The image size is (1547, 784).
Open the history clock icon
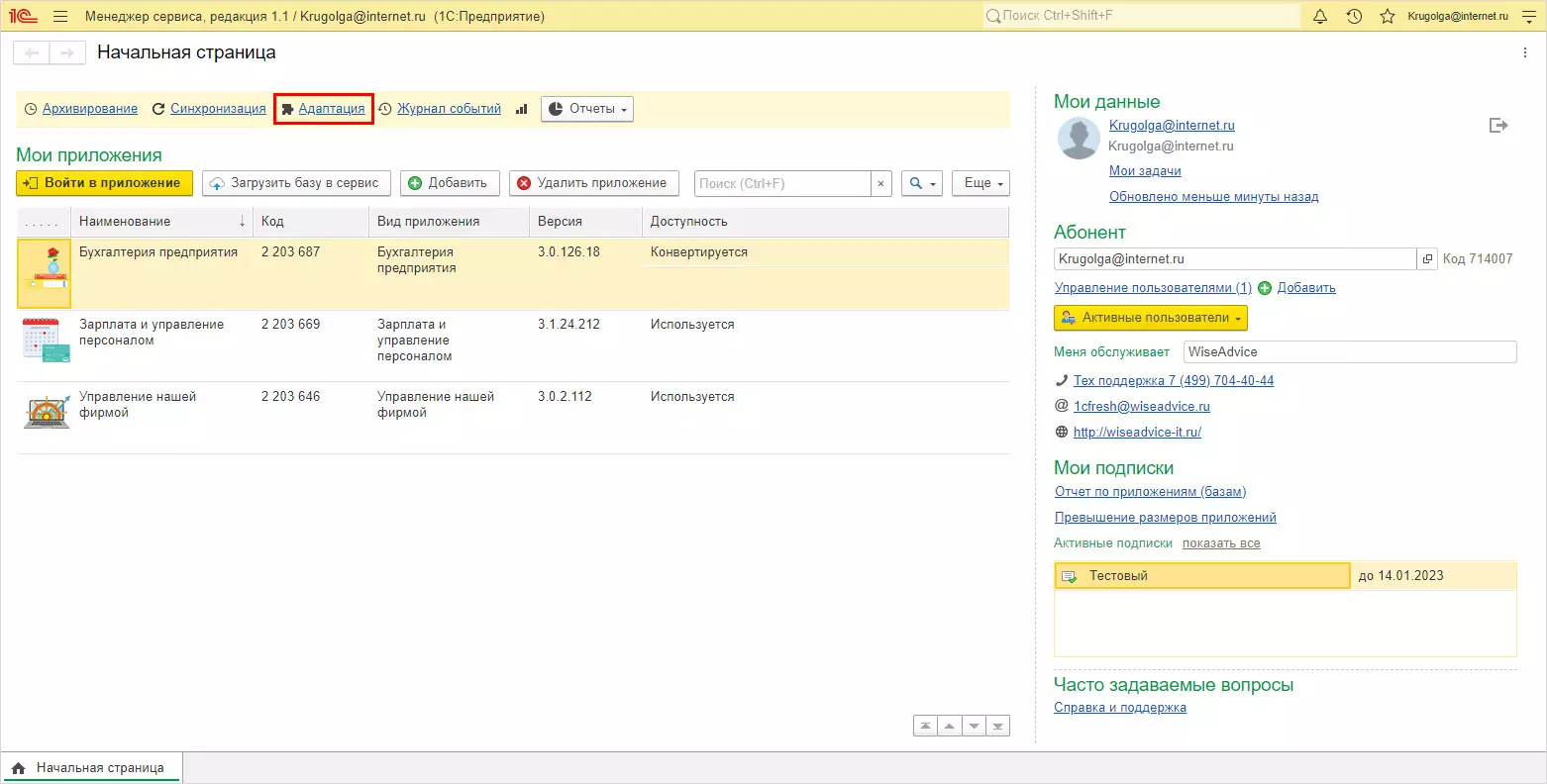[1354, 17]
